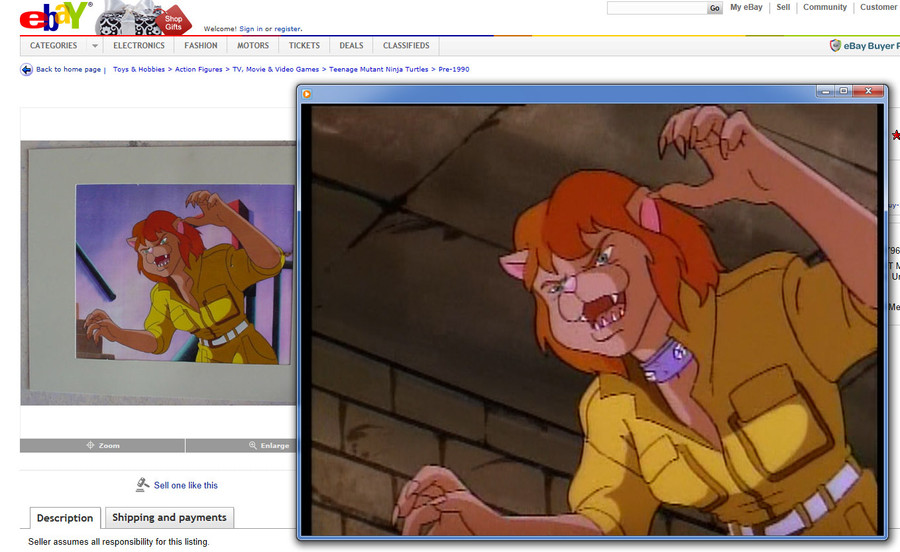Minimize the media player window
This screenshot has height=552, width=900.
(x=825, y=91)
